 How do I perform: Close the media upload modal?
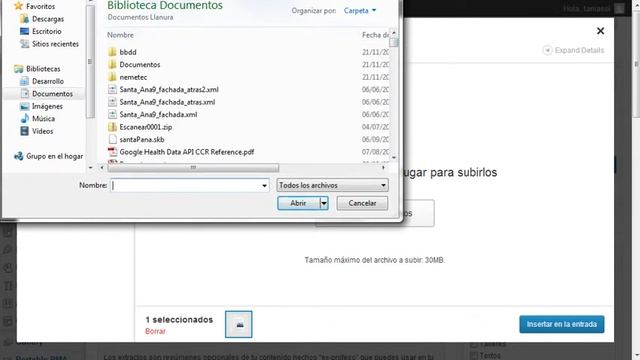click(600, 31)
